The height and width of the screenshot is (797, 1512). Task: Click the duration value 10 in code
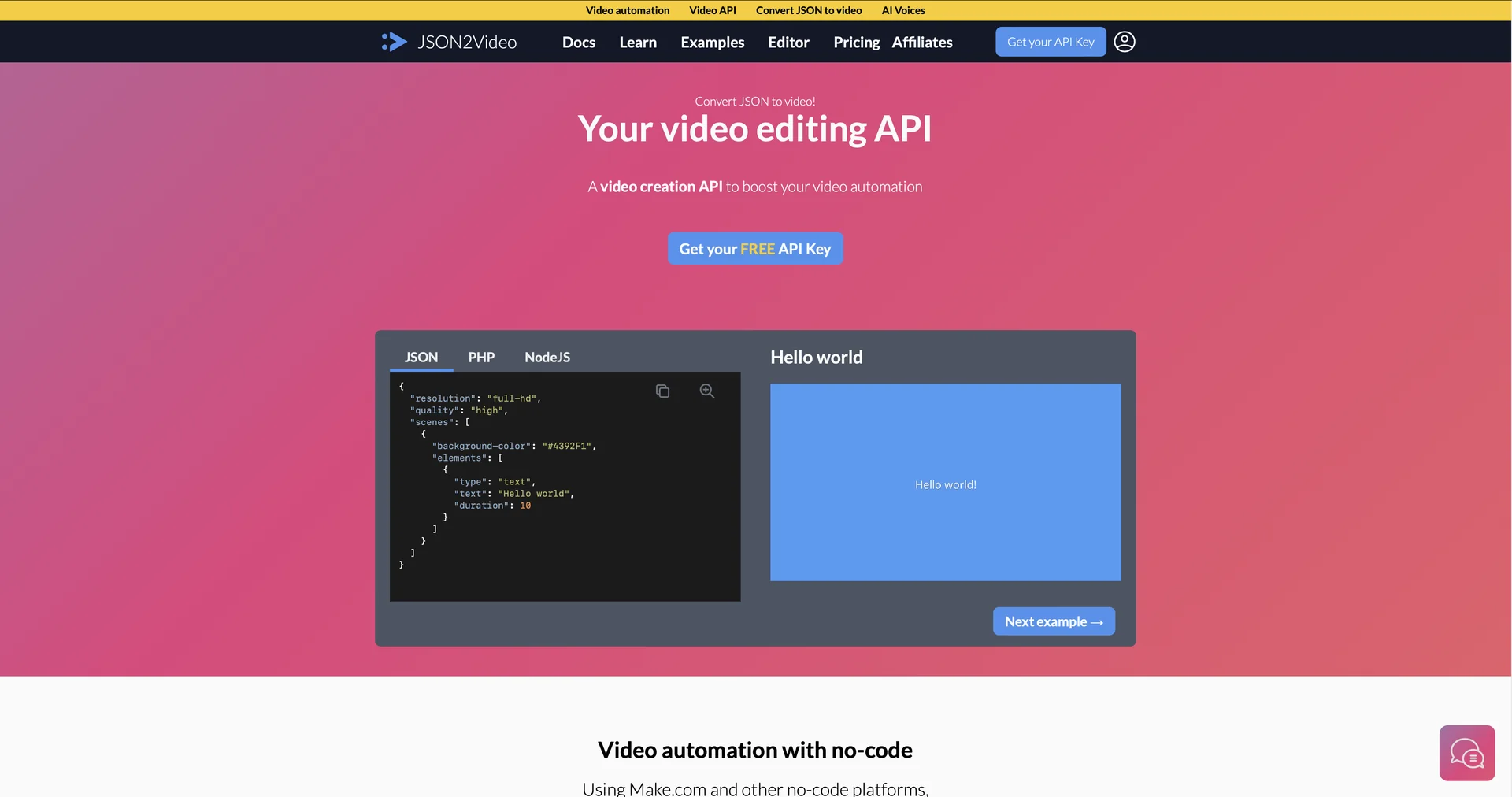click(525, 506)
